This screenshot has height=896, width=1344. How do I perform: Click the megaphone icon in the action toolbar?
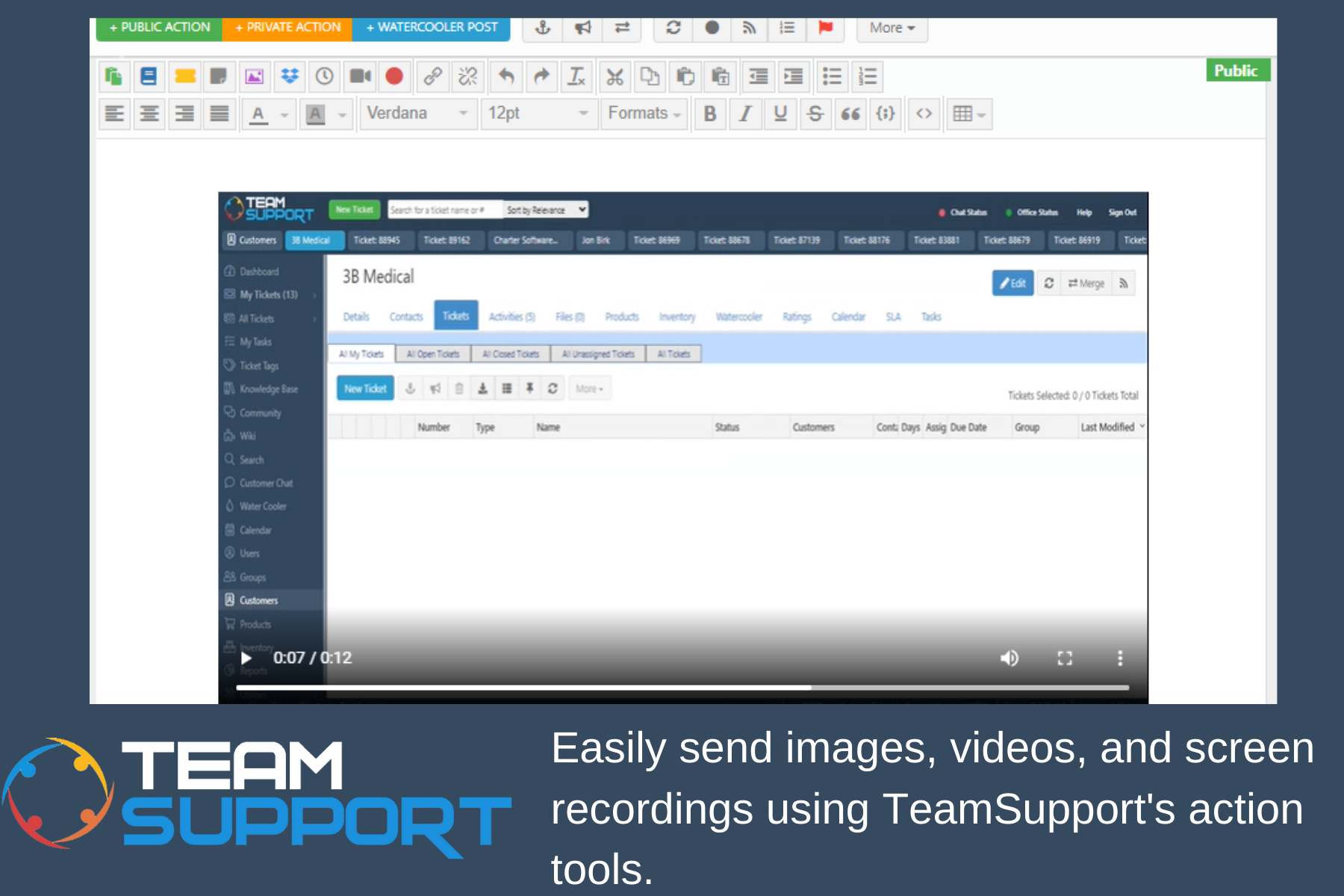tap(582, 28)
